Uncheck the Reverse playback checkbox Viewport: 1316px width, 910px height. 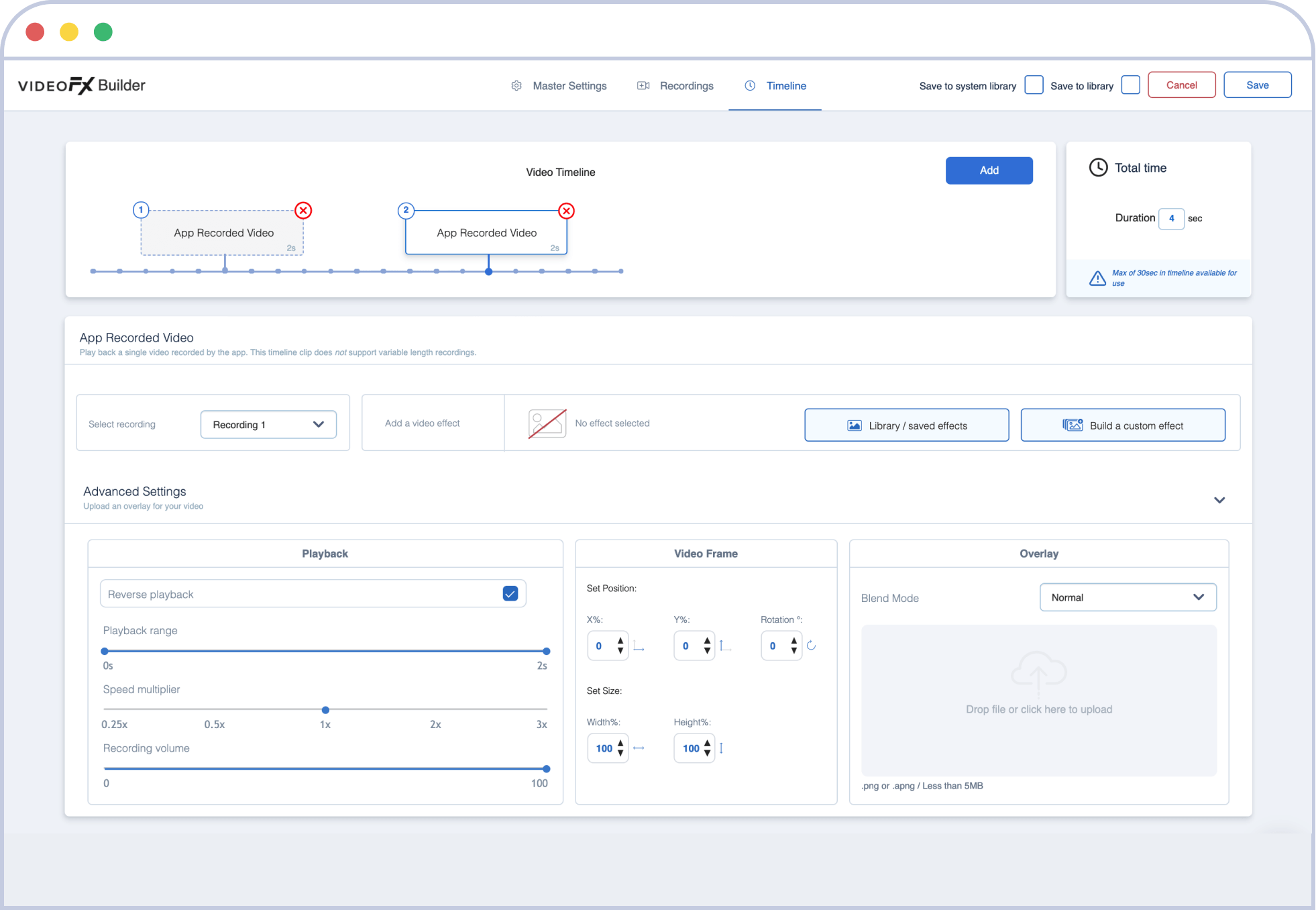tap(510, 594)
